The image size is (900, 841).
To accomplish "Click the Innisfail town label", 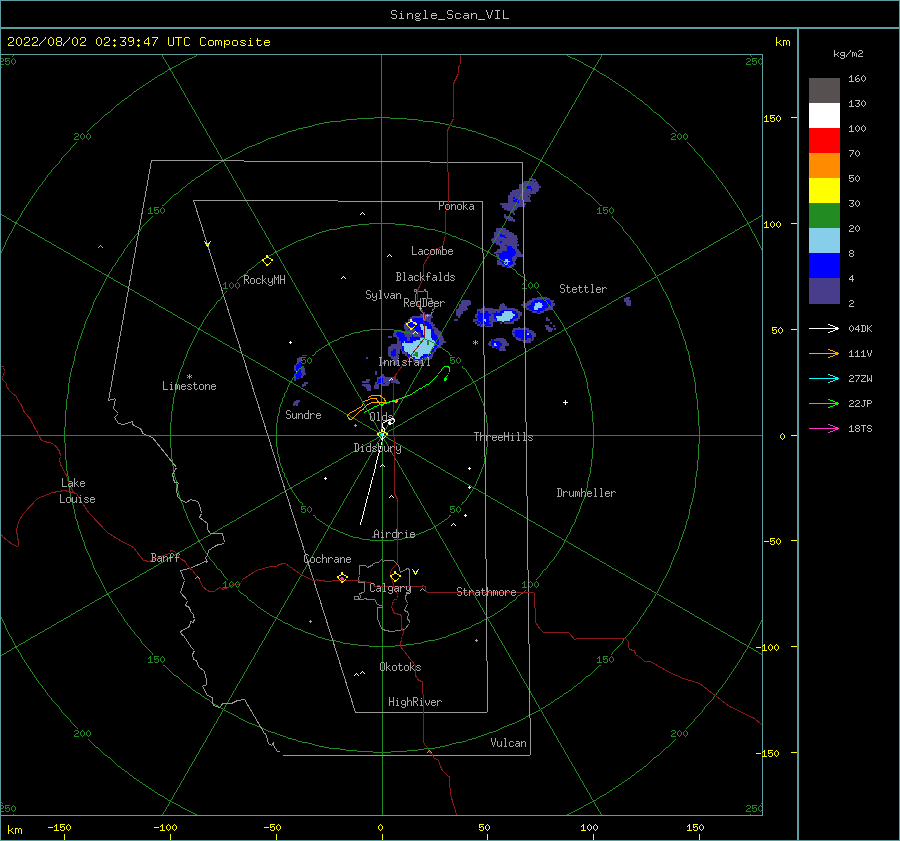I will tap(404, 362).
